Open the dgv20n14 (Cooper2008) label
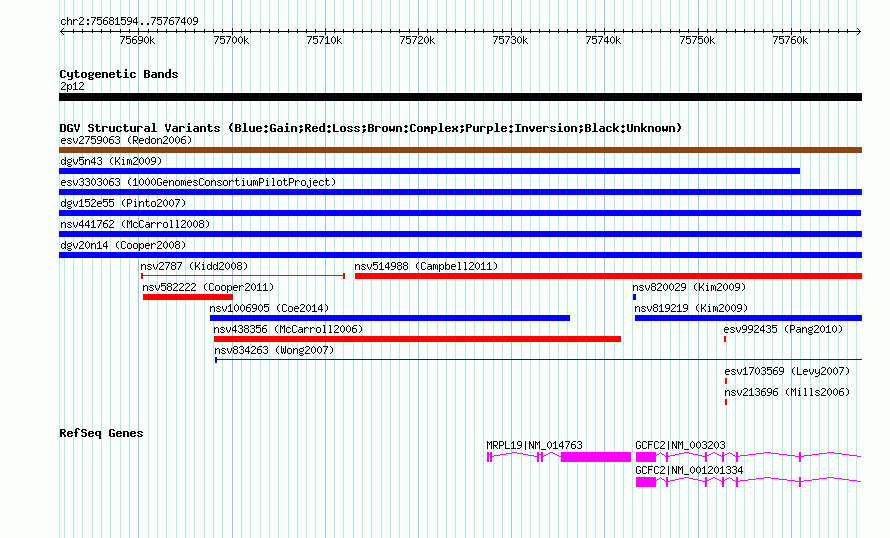Image resolution: width=890 pixels, height=538 pixels. pyautogui.click(x=123, y=245)
